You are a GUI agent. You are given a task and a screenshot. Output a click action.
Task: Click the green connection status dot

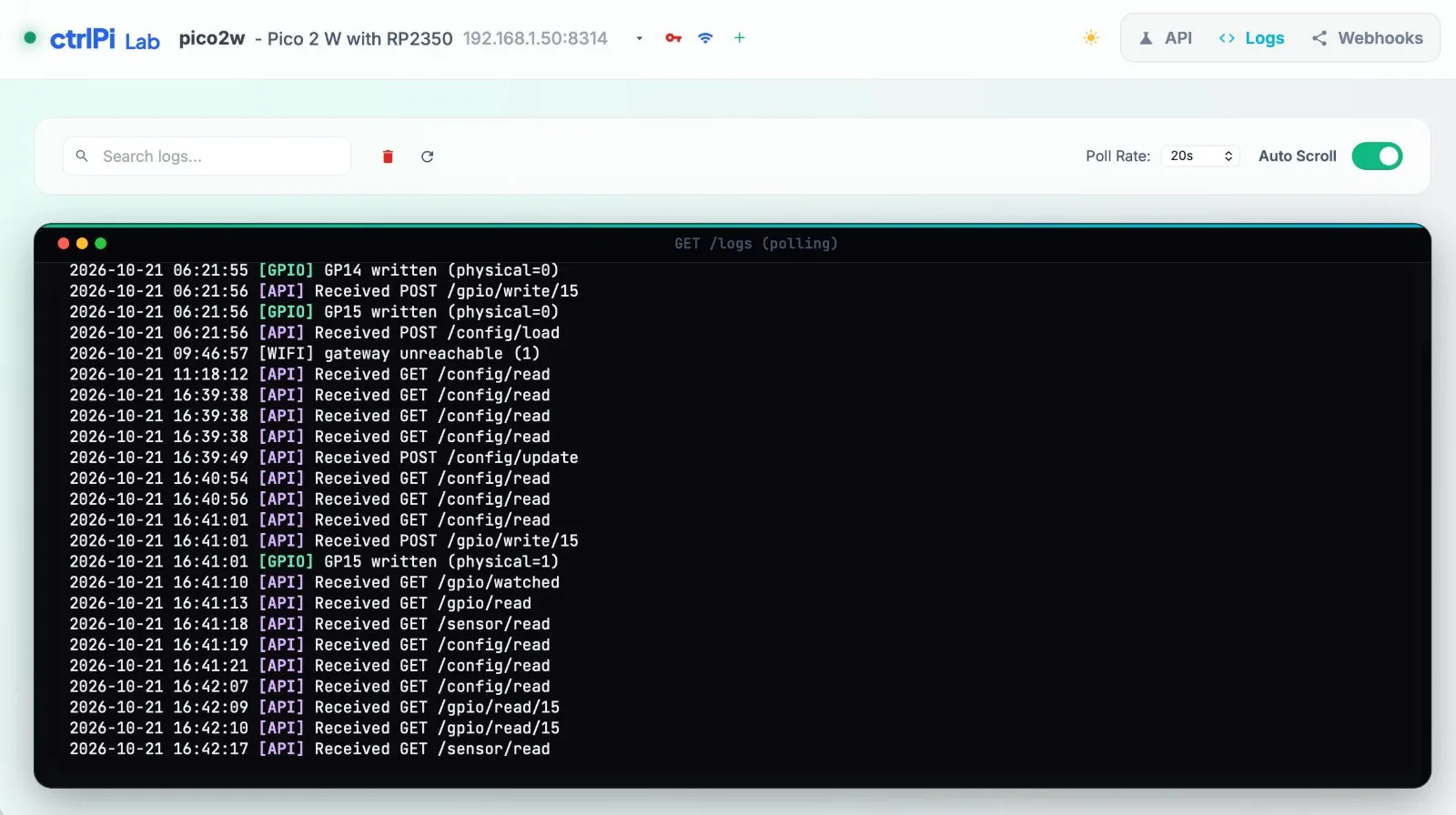[30, 38]
